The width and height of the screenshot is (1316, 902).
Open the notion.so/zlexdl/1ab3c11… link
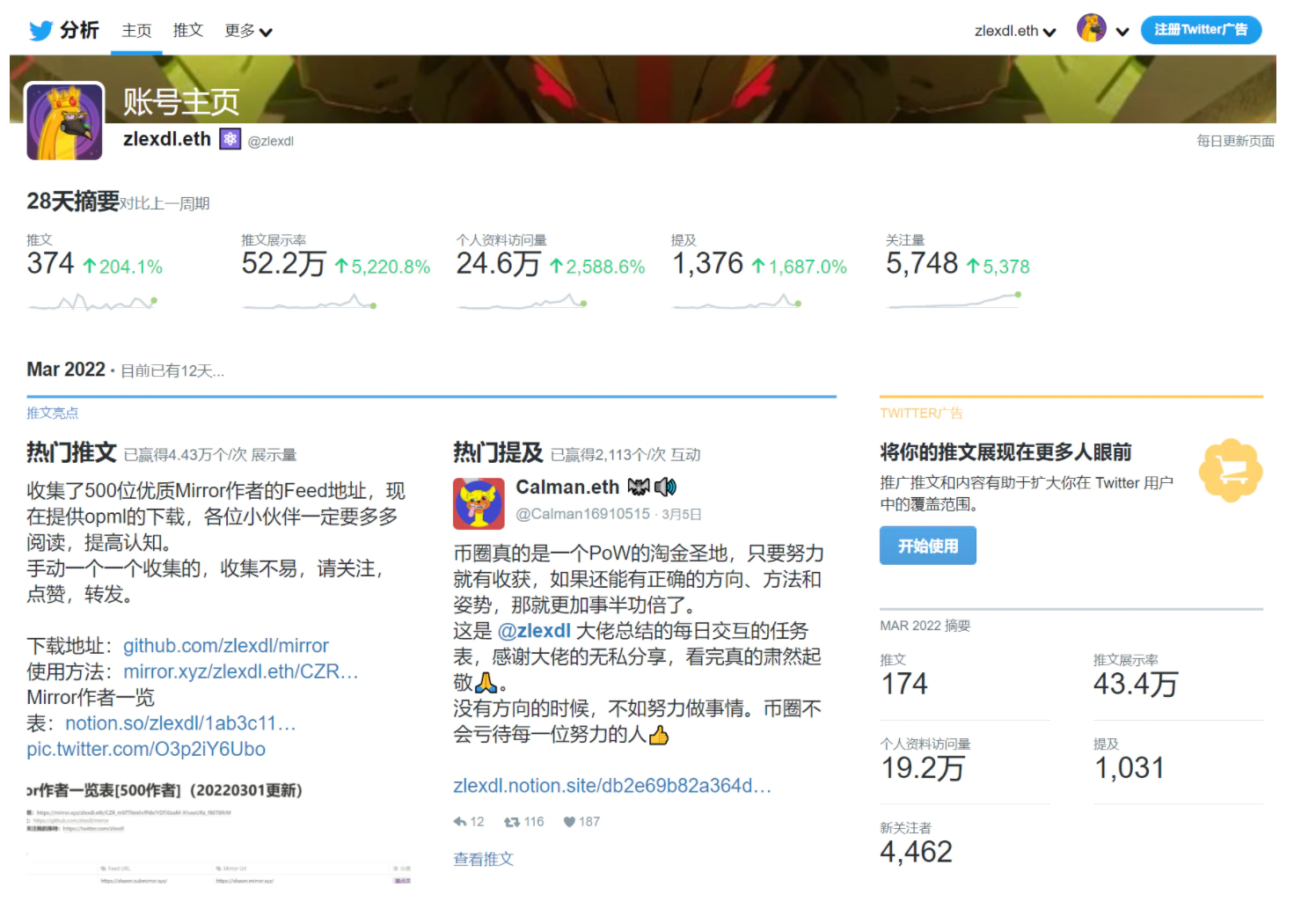(x=180, y=723)
